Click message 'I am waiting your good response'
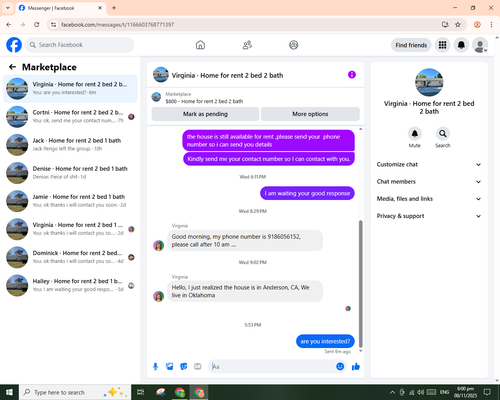 [307, 193]
